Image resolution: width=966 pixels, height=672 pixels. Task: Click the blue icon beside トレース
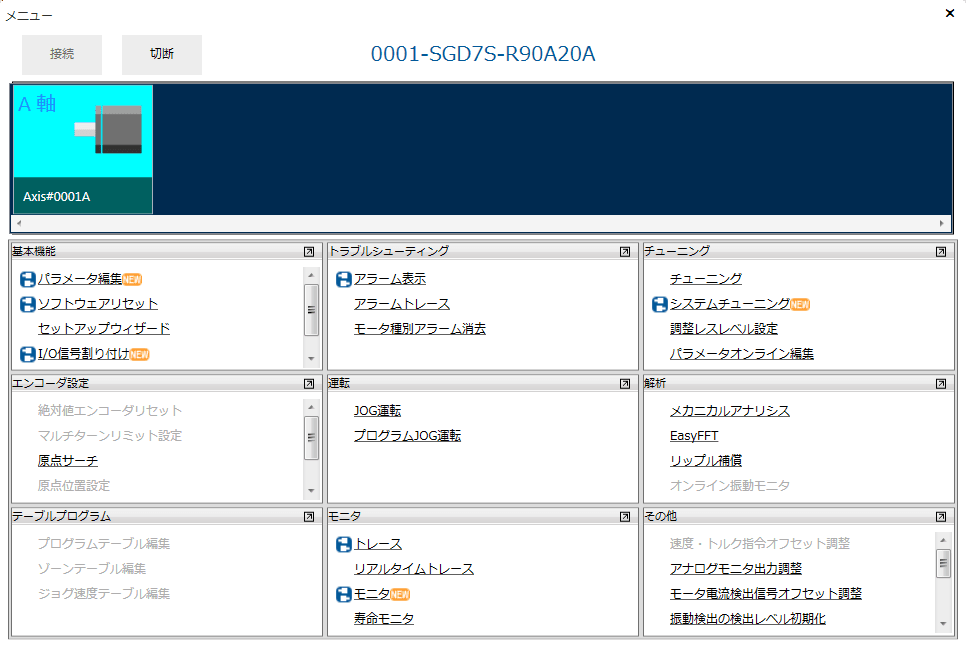(343, 544)
